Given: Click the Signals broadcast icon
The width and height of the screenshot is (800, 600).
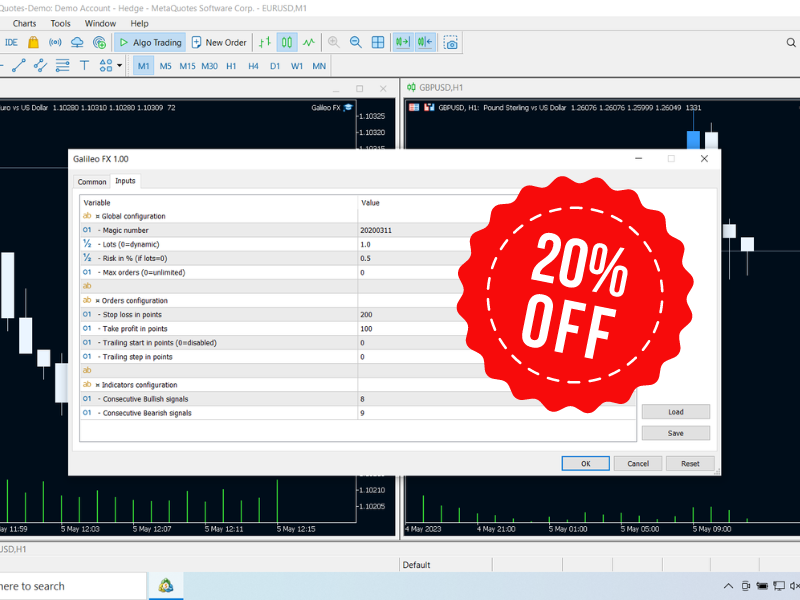Looking at the screenshot, I should (55, 43).
